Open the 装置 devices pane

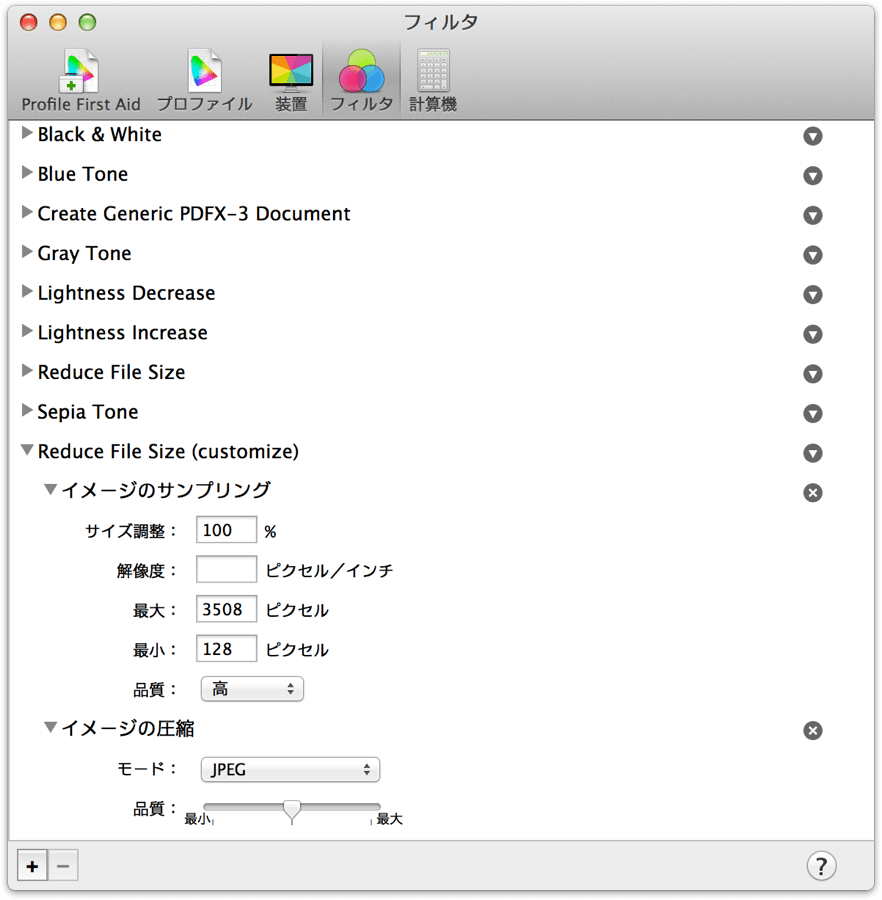tap(291, 80)
